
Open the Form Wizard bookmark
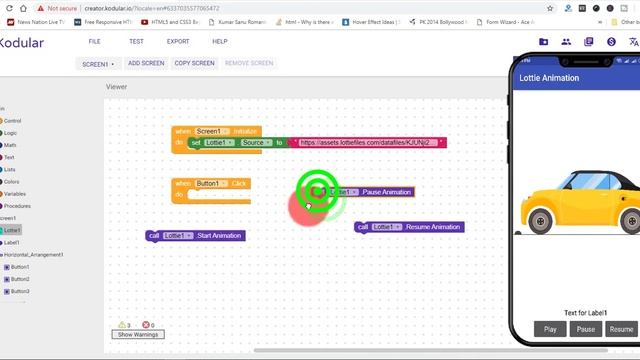pos(505,22)
